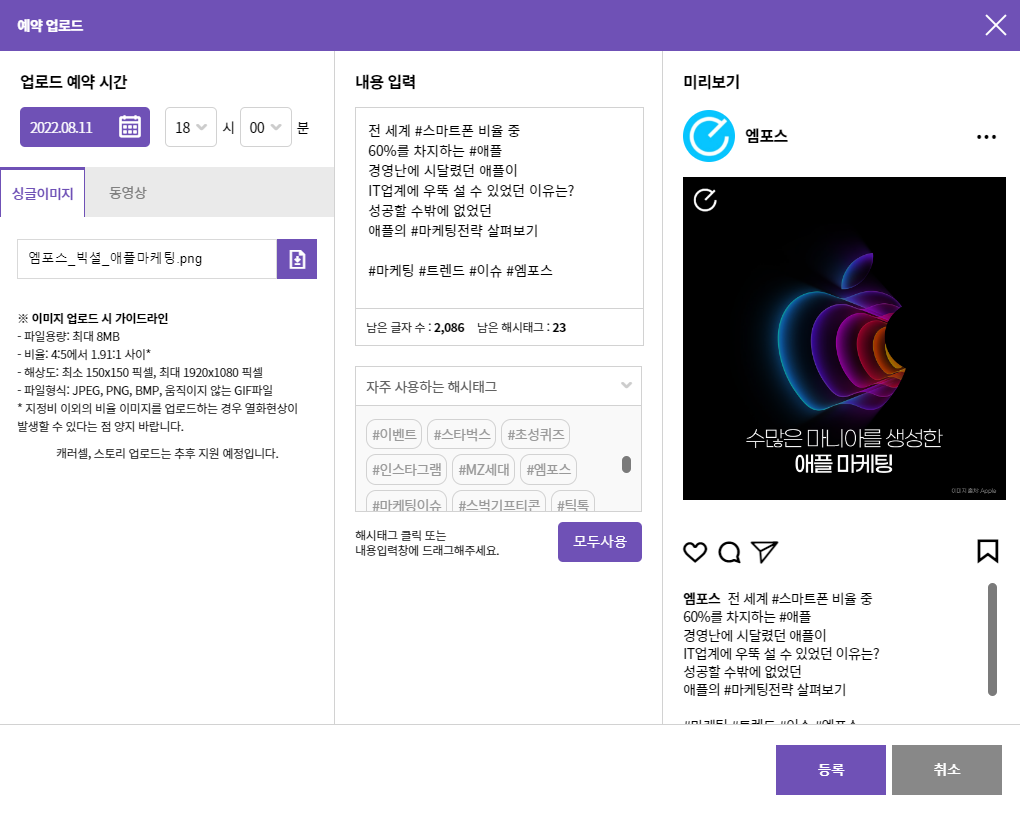Click the heart like icon in preview
This screenshot has width=1020, height=815.
pos(695,552)
